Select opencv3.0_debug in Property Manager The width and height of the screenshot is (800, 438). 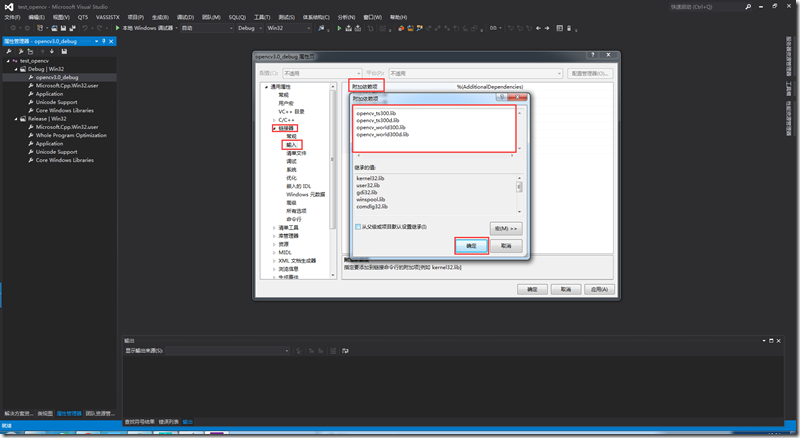(57, 77)
